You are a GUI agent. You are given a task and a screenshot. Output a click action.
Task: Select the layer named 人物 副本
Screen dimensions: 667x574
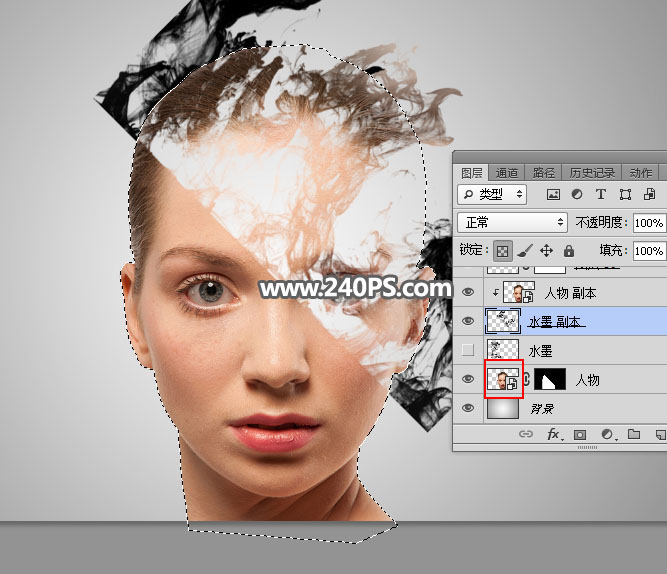pos(570,293)
